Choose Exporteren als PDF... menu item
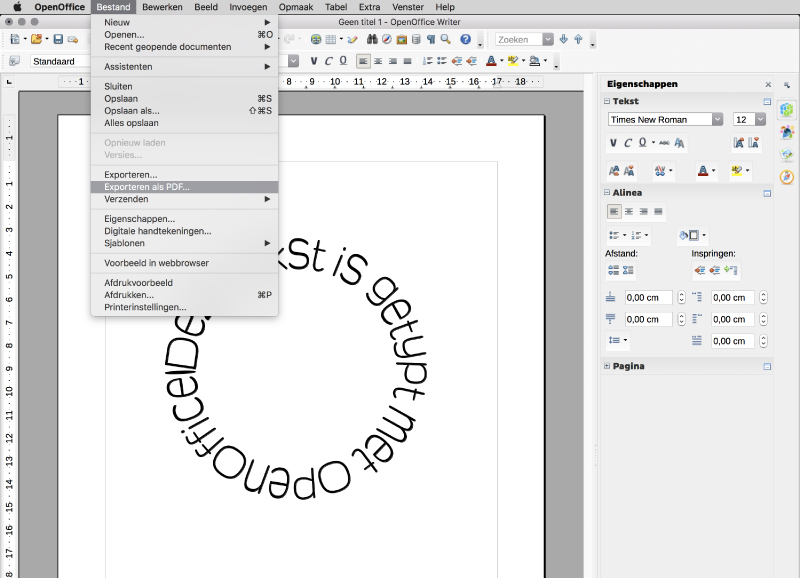The width and height of the screenshot is (800, 578). (184, 187)
